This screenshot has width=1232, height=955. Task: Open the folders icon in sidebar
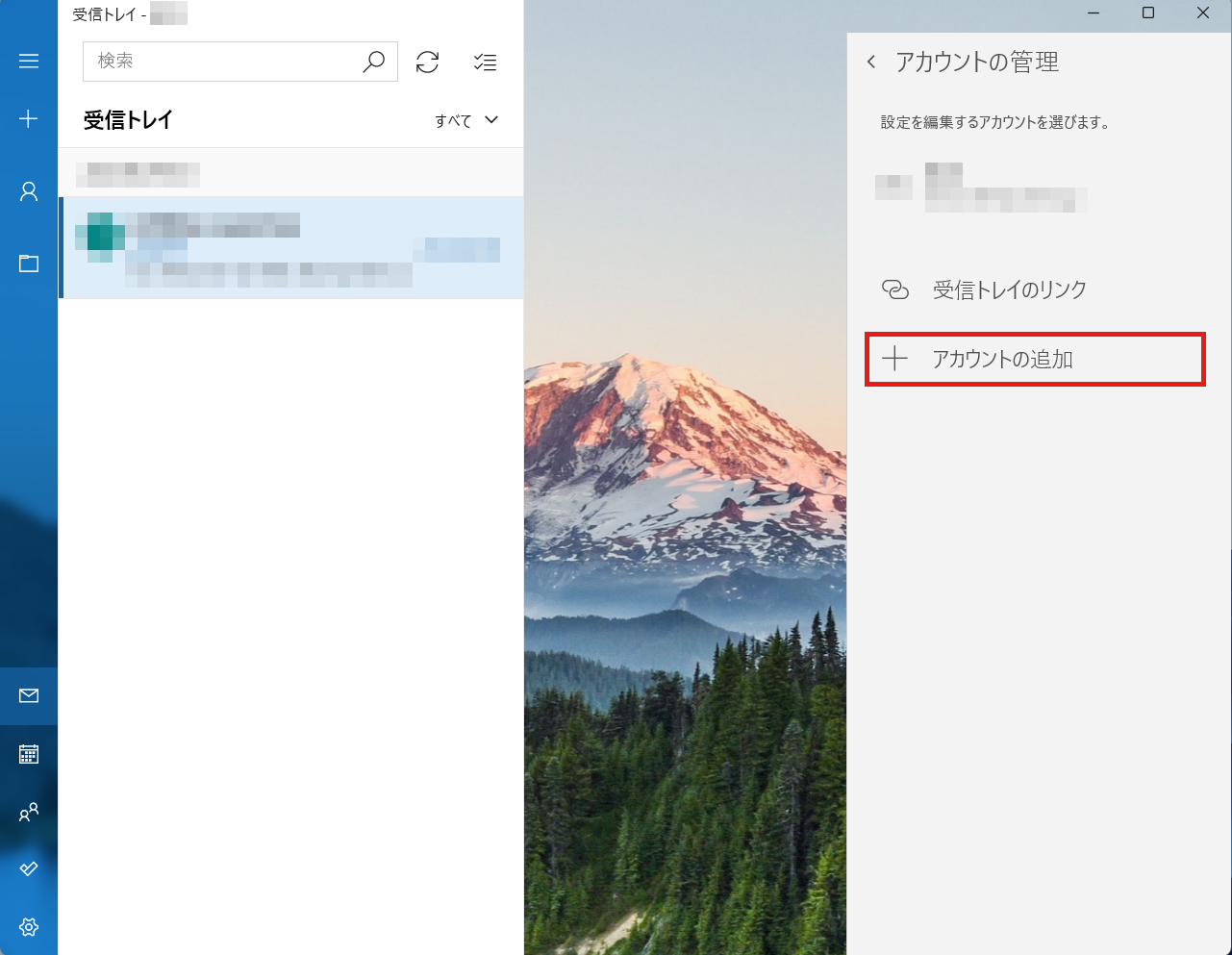point(29,263)
